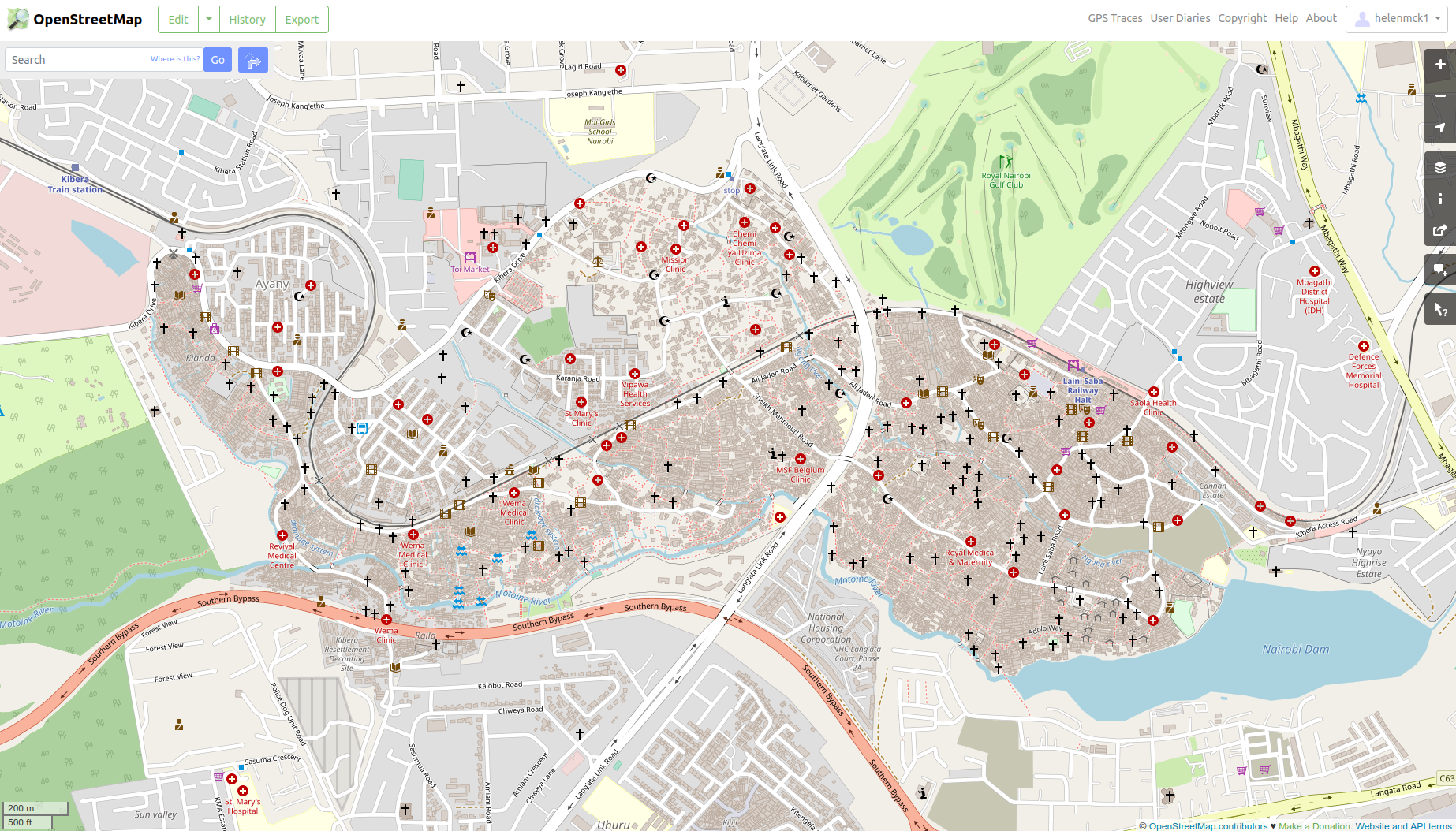The image size is (1456, 831).
Task: Zoom out of the map
Action: [1440, 96]
